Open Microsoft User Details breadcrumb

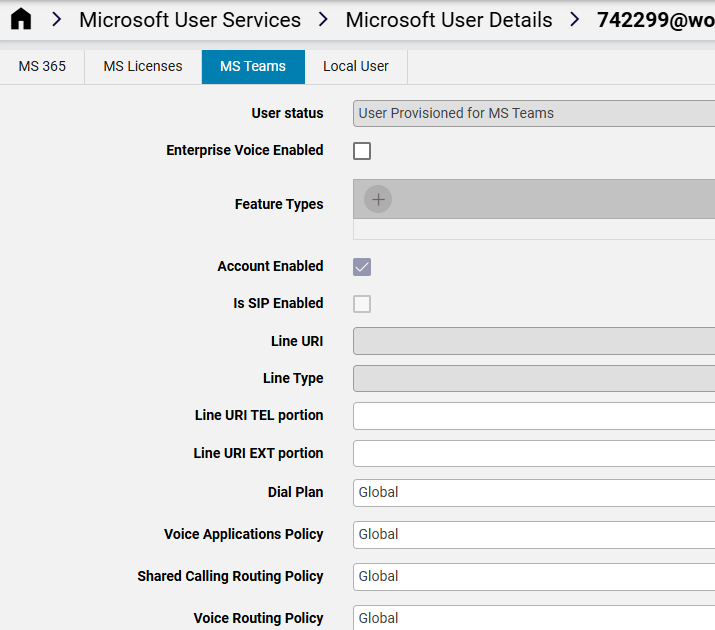tap(449, 20)
